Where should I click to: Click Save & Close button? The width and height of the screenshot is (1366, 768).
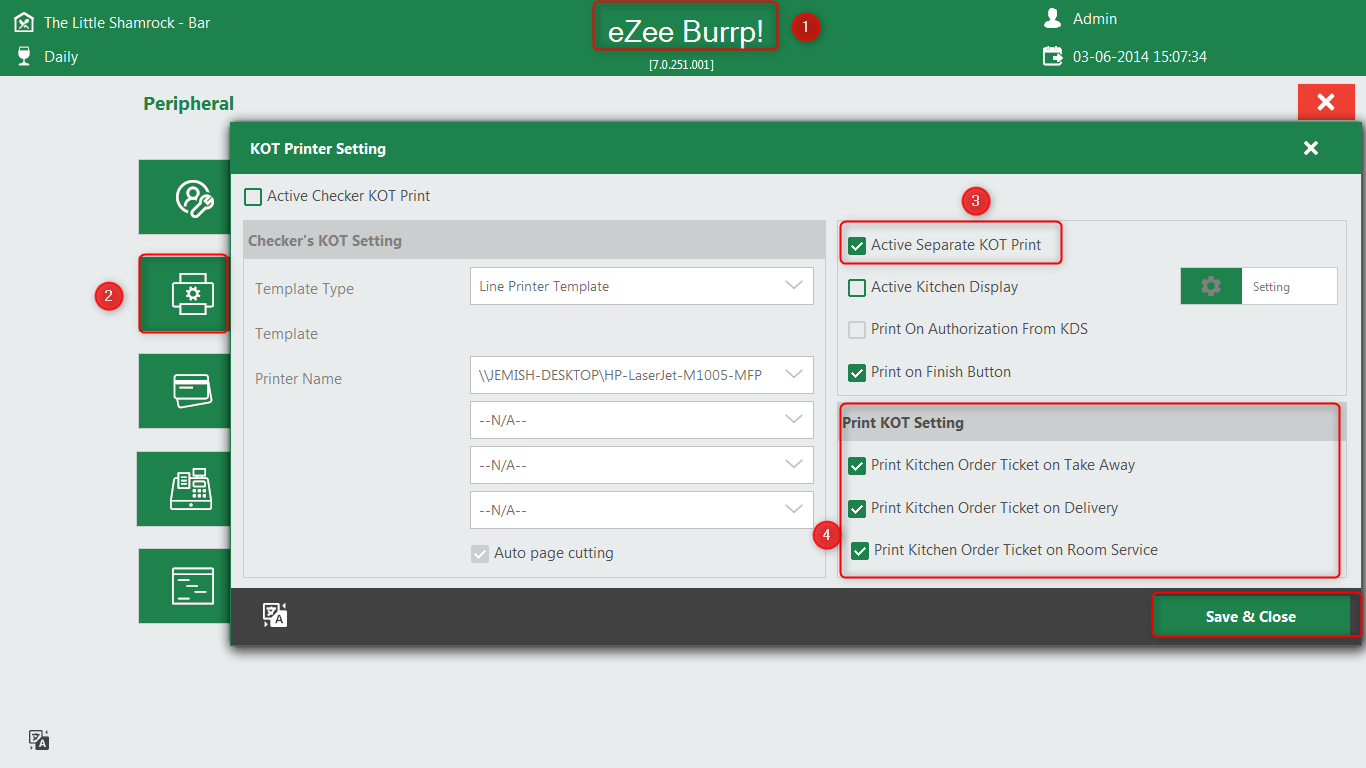(1251, 616)
